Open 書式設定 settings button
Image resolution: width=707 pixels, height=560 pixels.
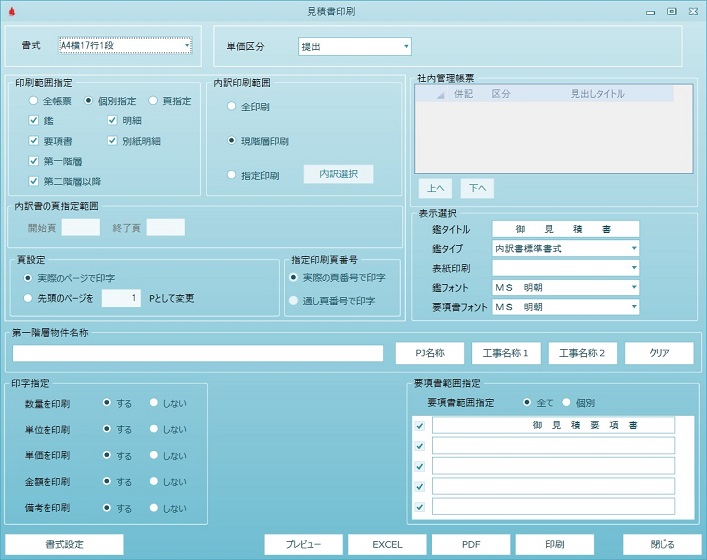tap(64, 545)
